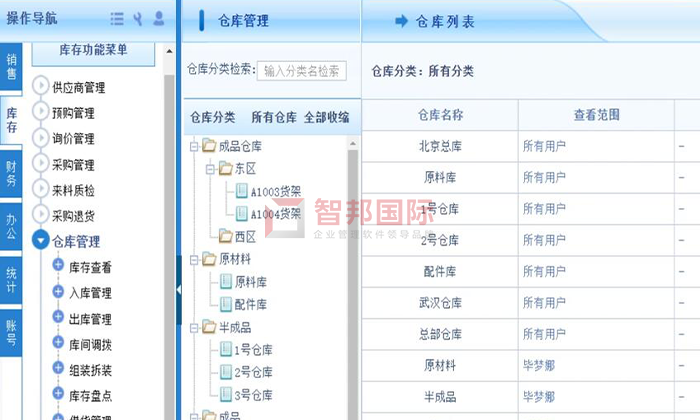Image resolution: width=700 pixels, height=420 pixels.
Task: Click 东区 folder icon
Action: point(225,168)
